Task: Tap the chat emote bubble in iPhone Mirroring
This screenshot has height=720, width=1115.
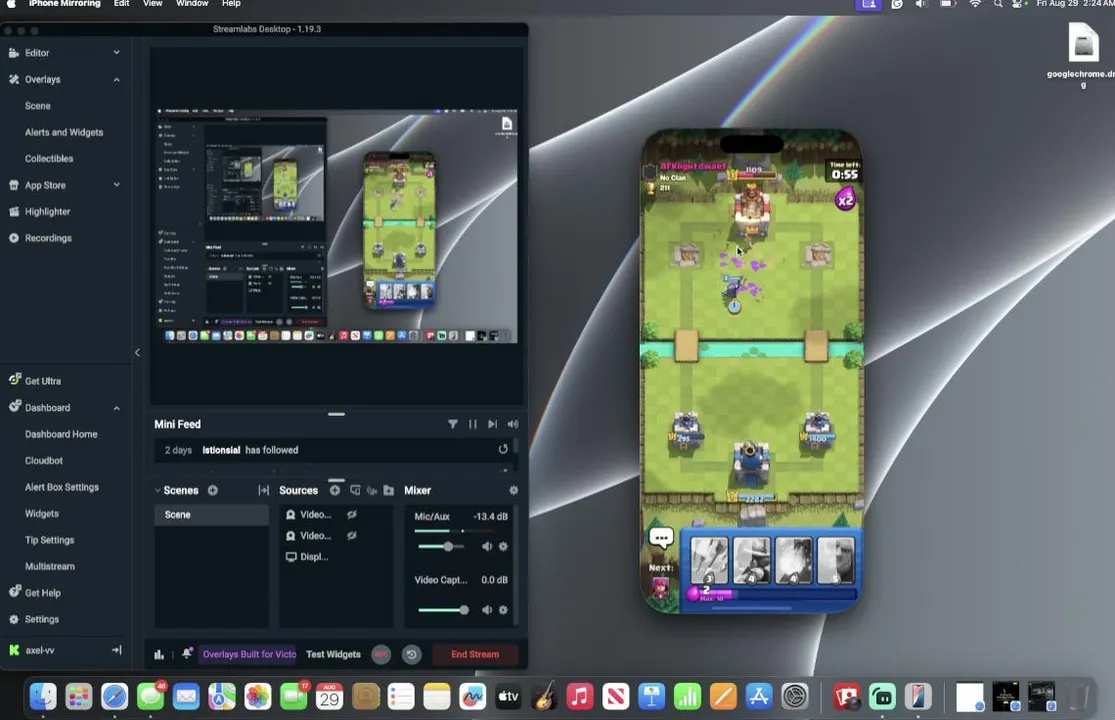Action: (x=661, y=537)
